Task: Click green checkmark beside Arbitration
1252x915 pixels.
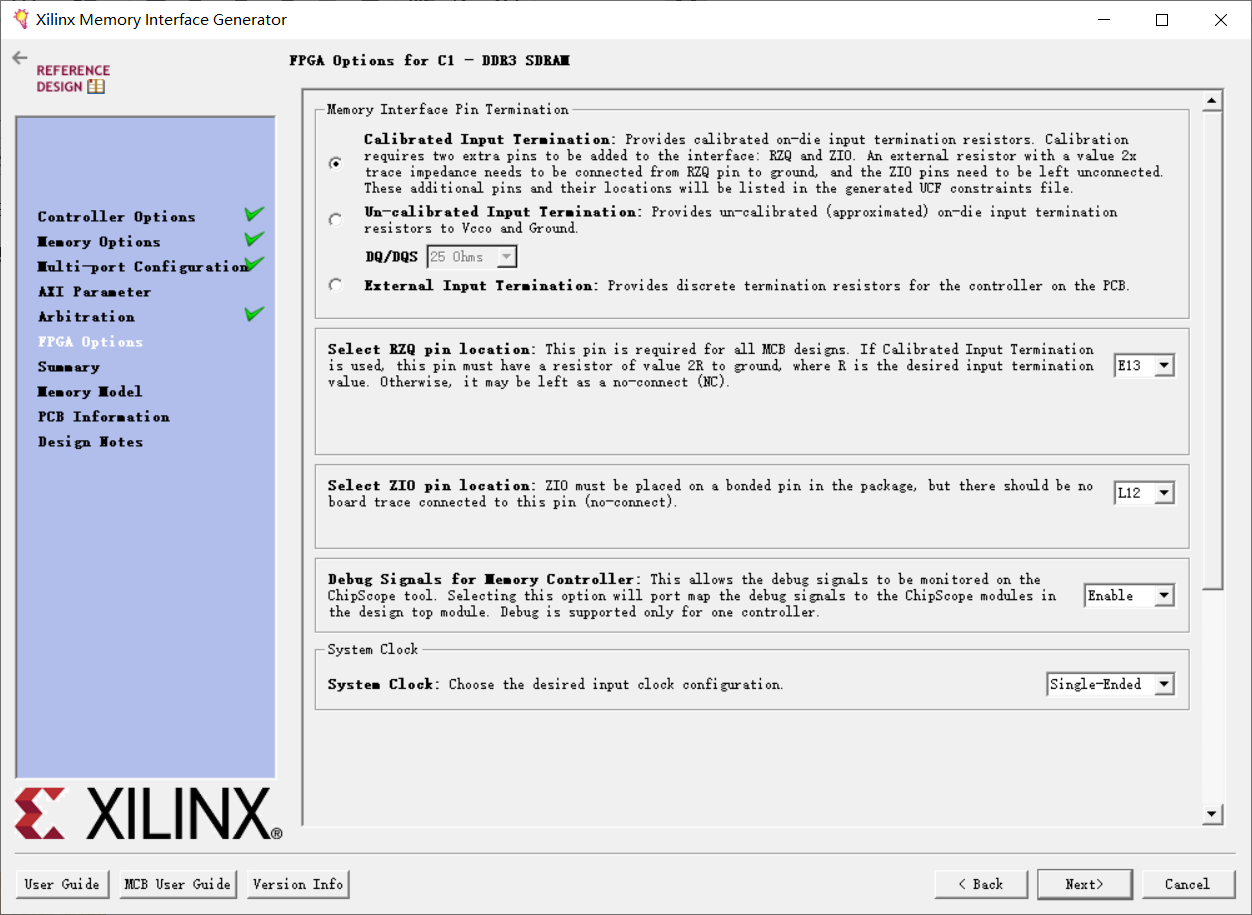Action: 254,313
